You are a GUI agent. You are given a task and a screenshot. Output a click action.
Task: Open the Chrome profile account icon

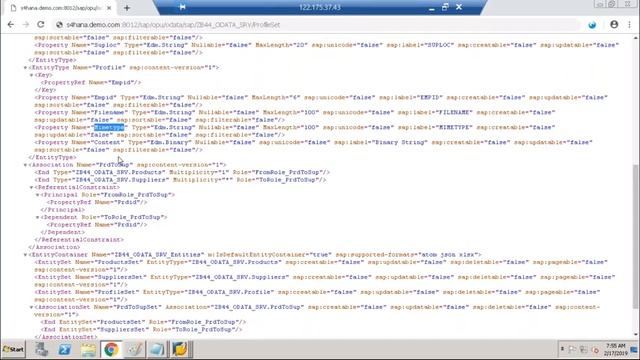tap(614, 24)
